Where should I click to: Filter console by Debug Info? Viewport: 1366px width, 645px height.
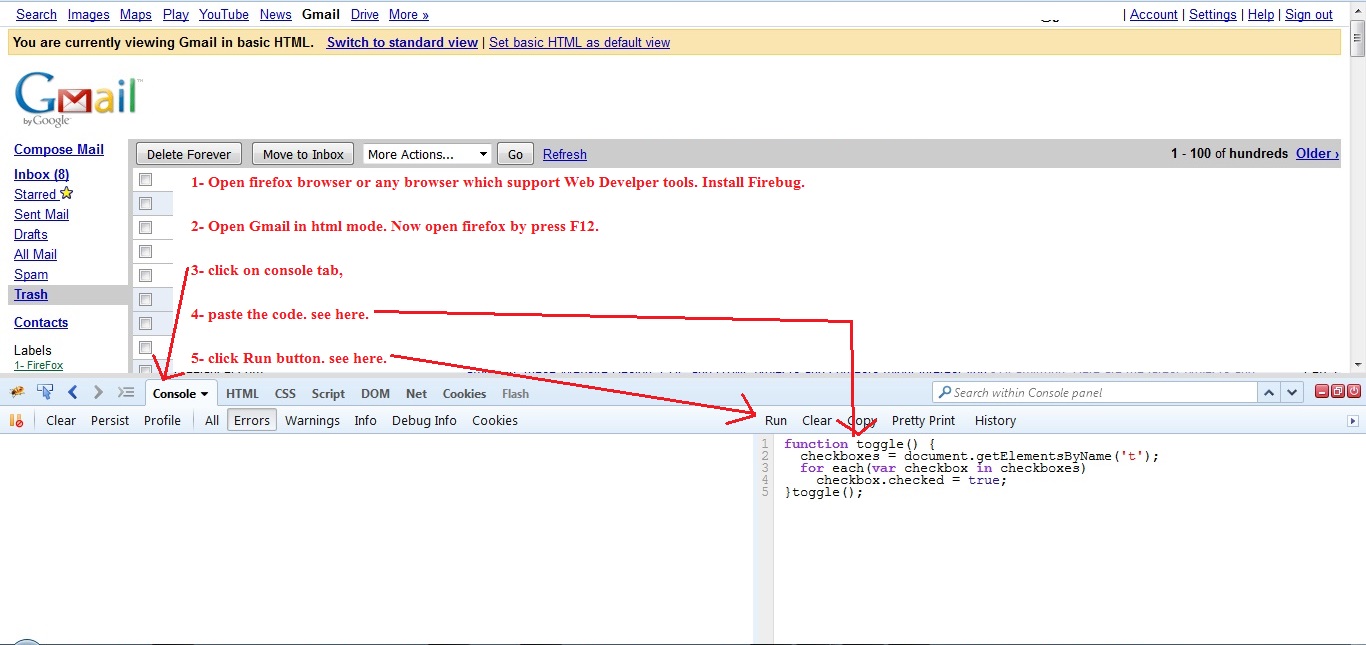click(x=424, y=421)
